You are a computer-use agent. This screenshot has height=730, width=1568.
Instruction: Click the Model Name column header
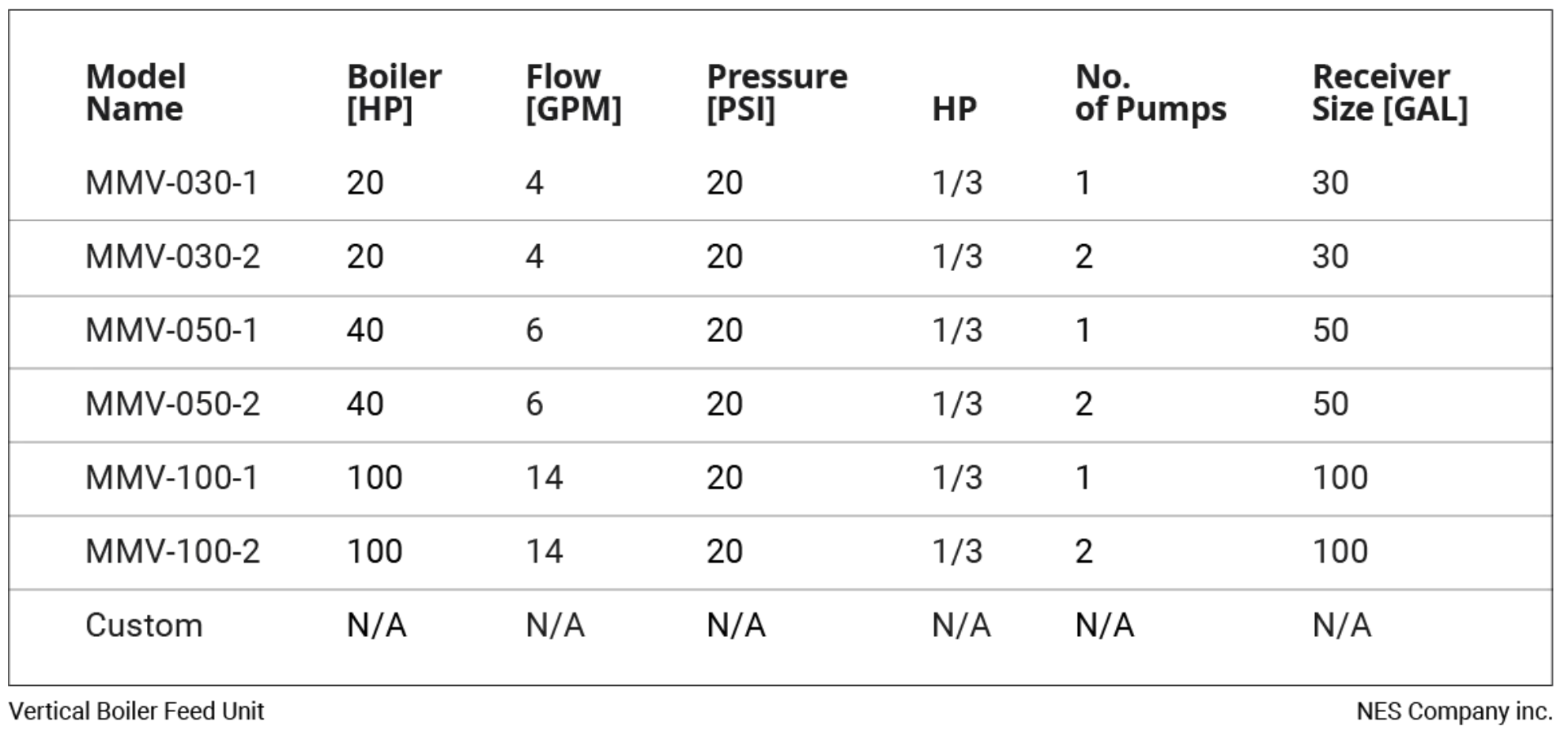point(135,92)
